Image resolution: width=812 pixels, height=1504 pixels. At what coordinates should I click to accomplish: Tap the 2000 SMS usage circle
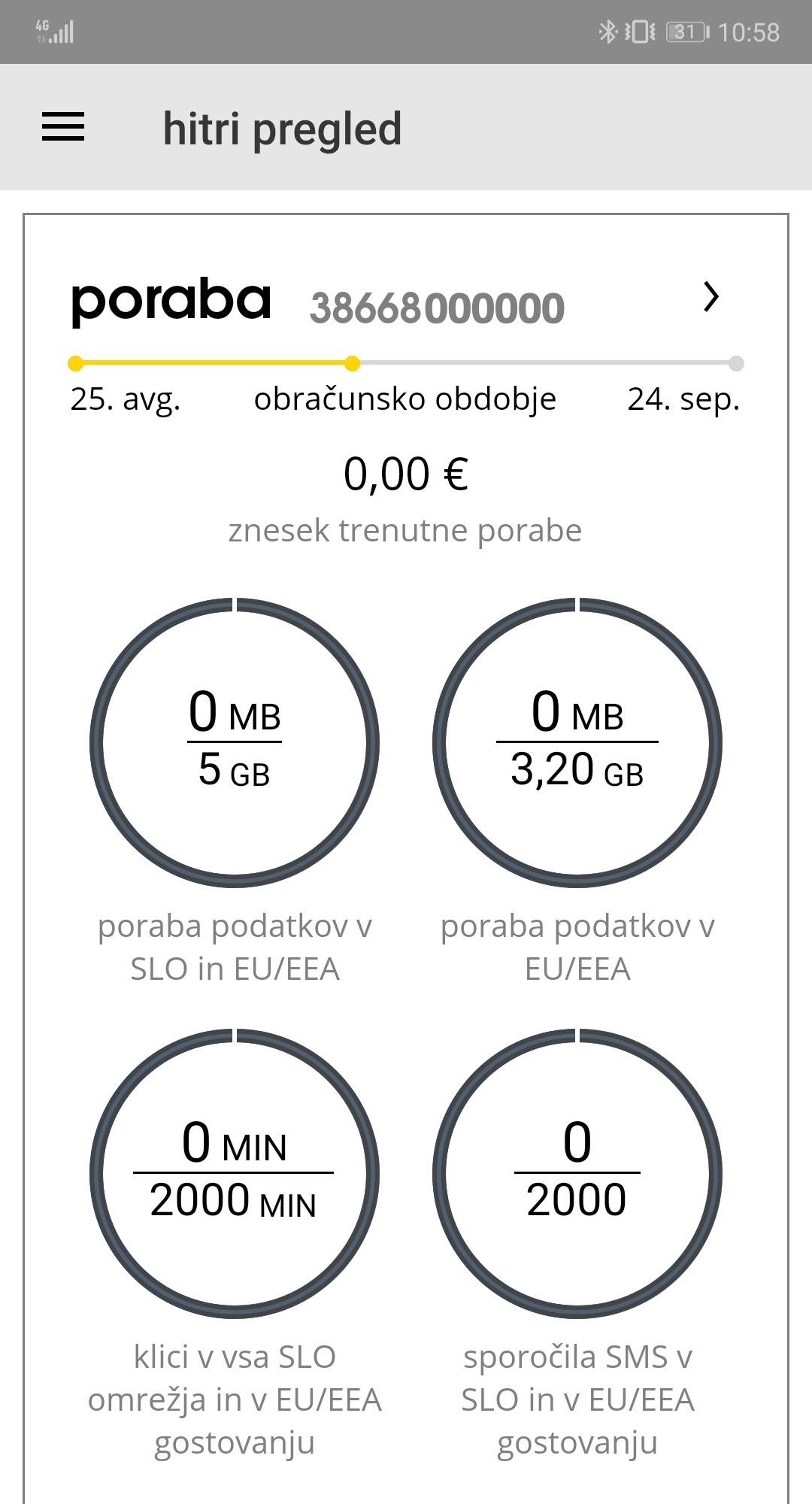coord(577,1173)
